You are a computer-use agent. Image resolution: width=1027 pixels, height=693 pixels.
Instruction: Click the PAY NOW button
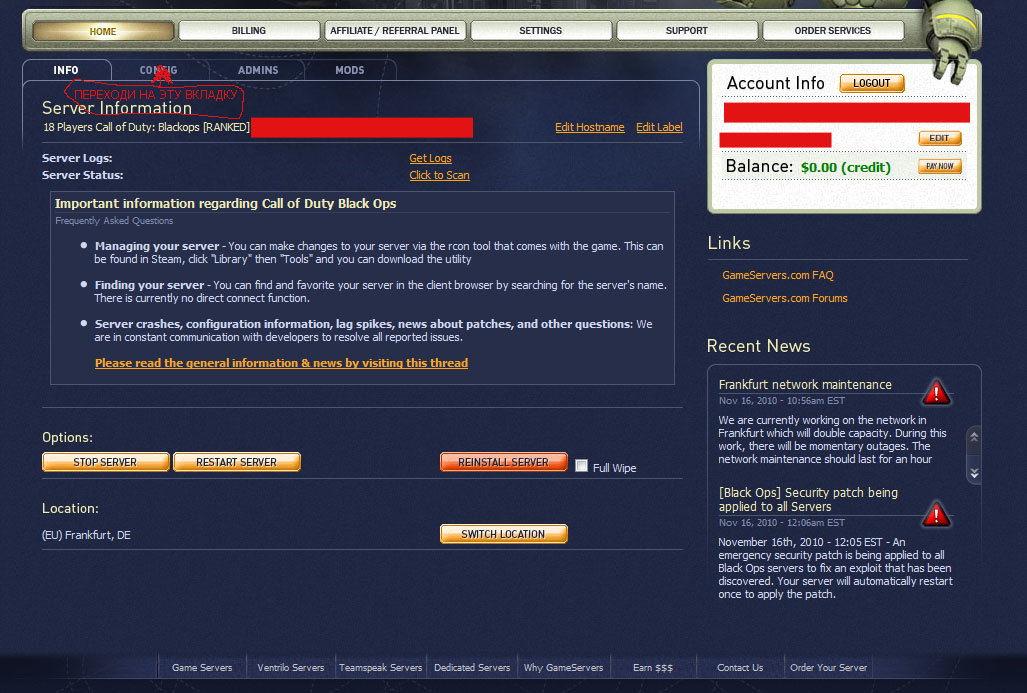click(939, 166)
